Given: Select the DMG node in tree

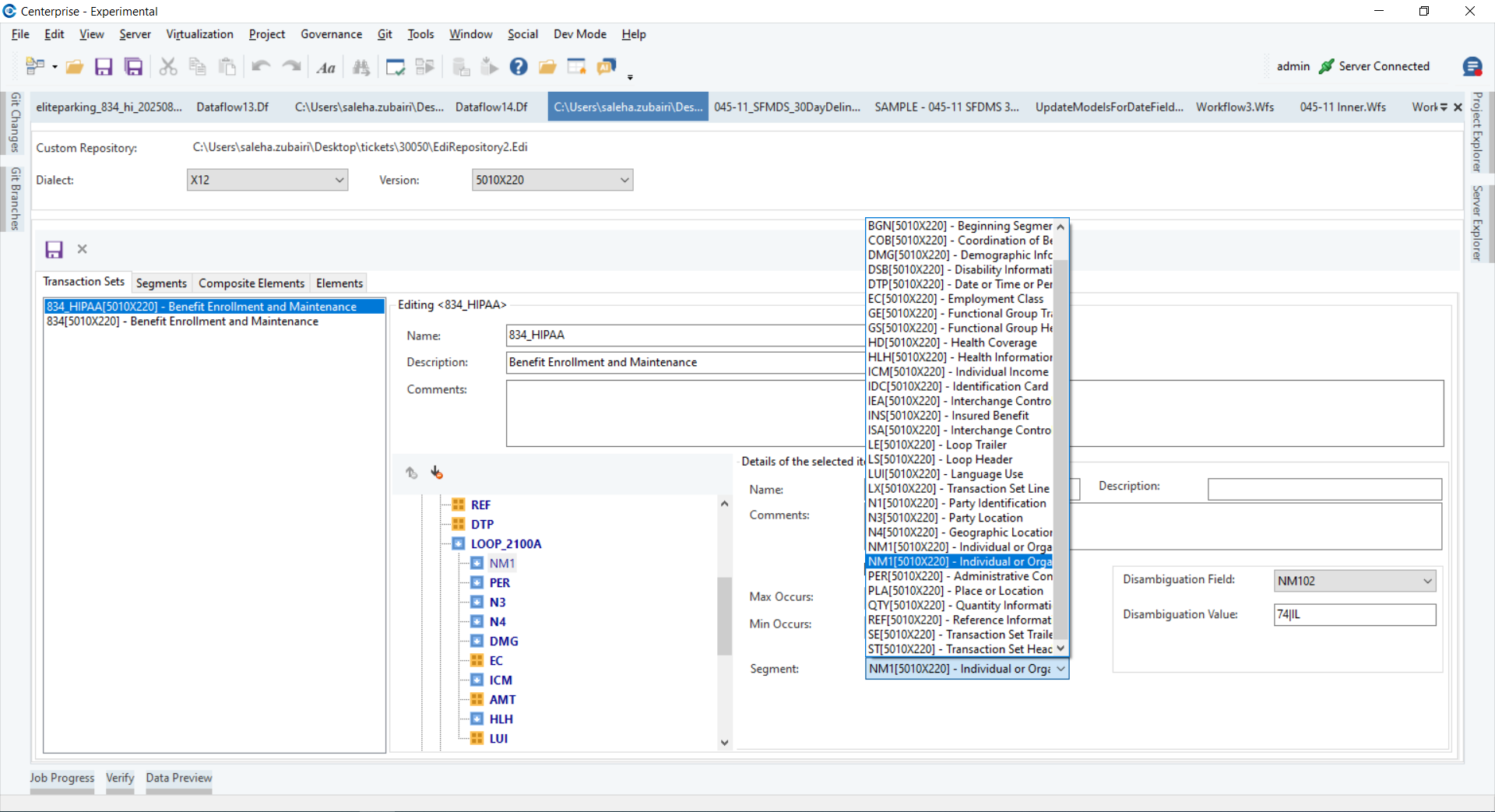Looking at the screenshot, I should click(x=504, y=641).
